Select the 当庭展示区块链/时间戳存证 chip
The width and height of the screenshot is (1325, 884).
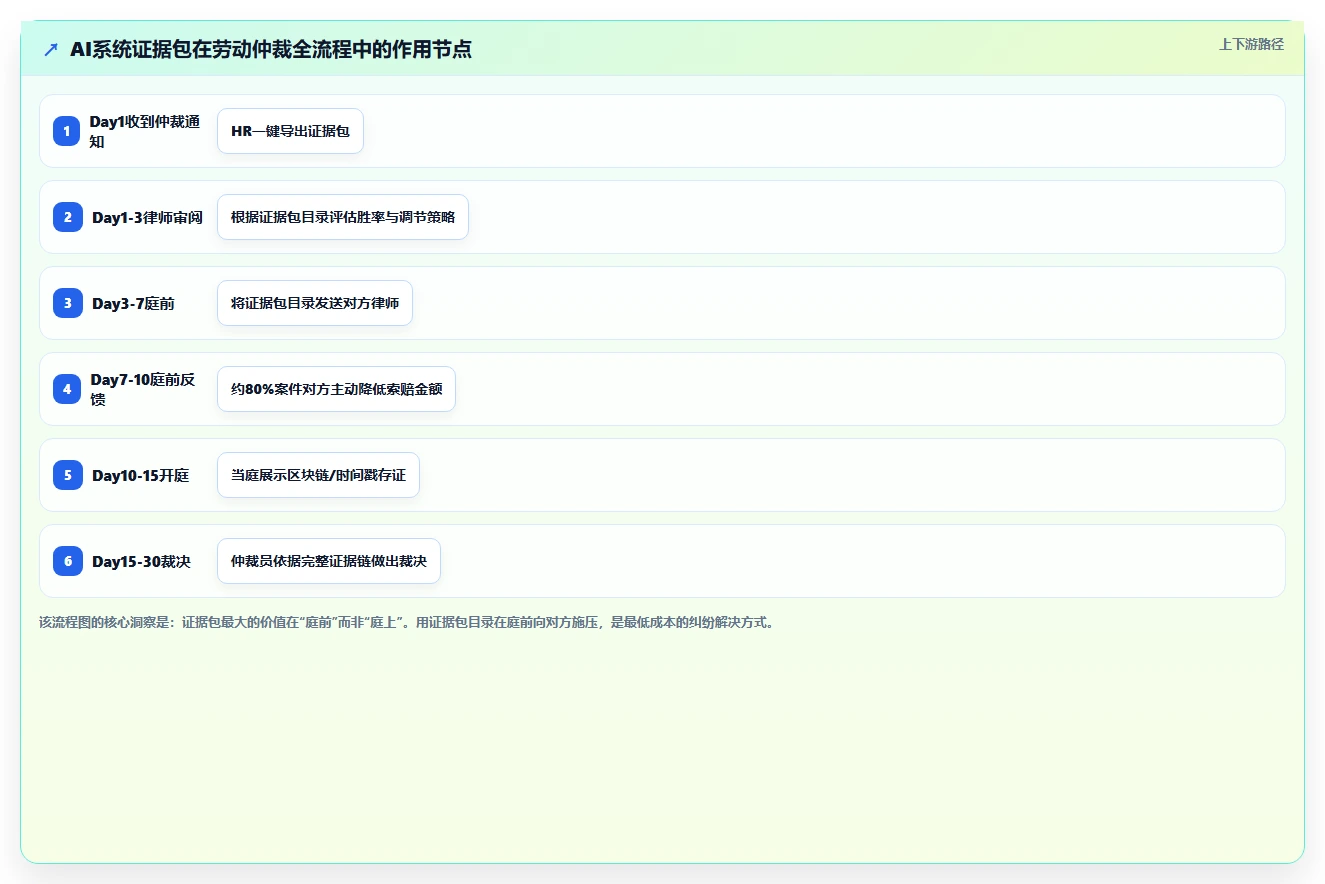318,475
